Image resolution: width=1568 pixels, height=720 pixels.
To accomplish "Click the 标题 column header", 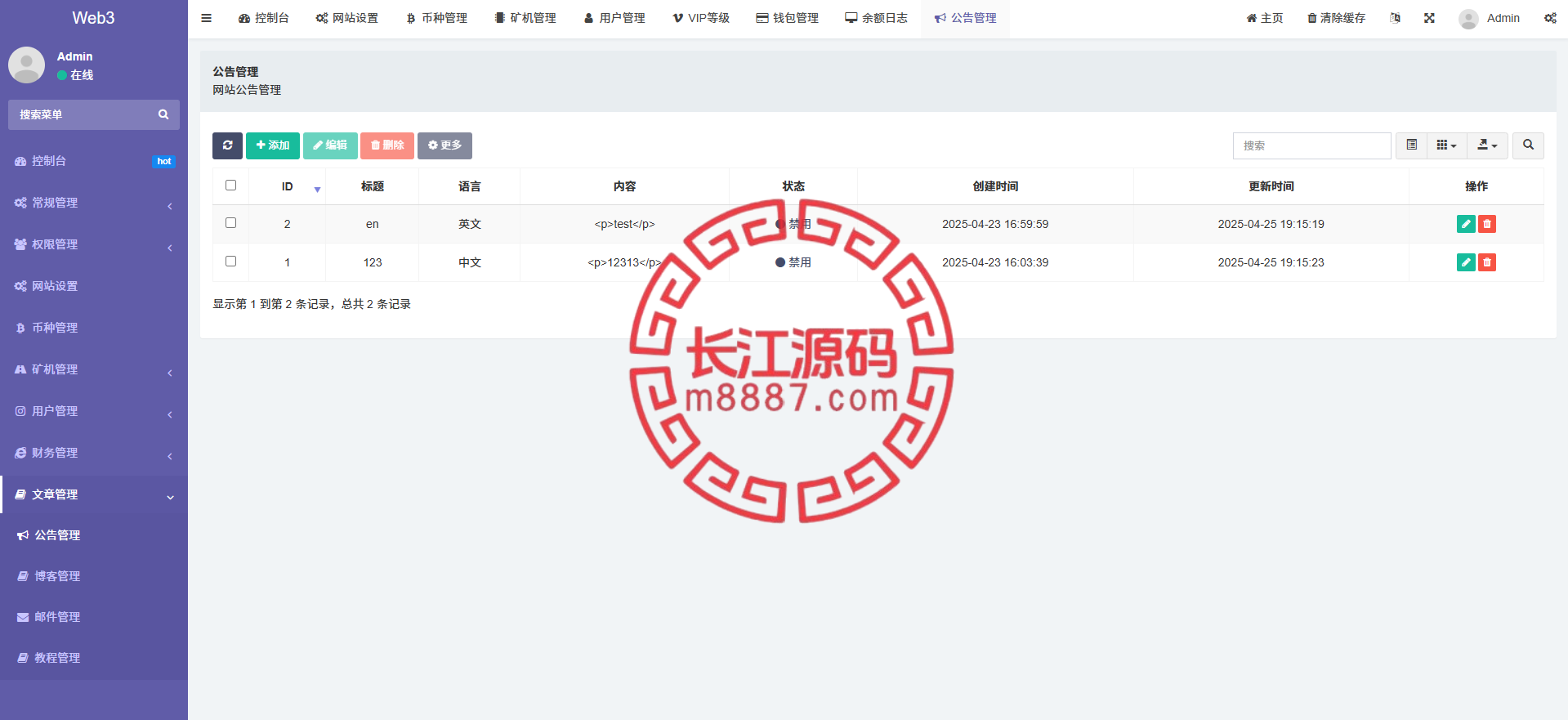I will click(x=373, y=186).
